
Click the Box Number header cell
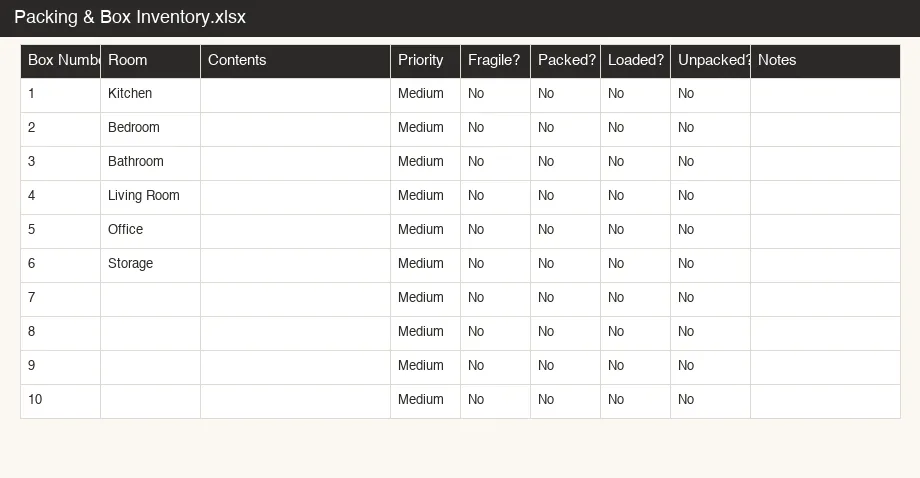pos(60,61)
